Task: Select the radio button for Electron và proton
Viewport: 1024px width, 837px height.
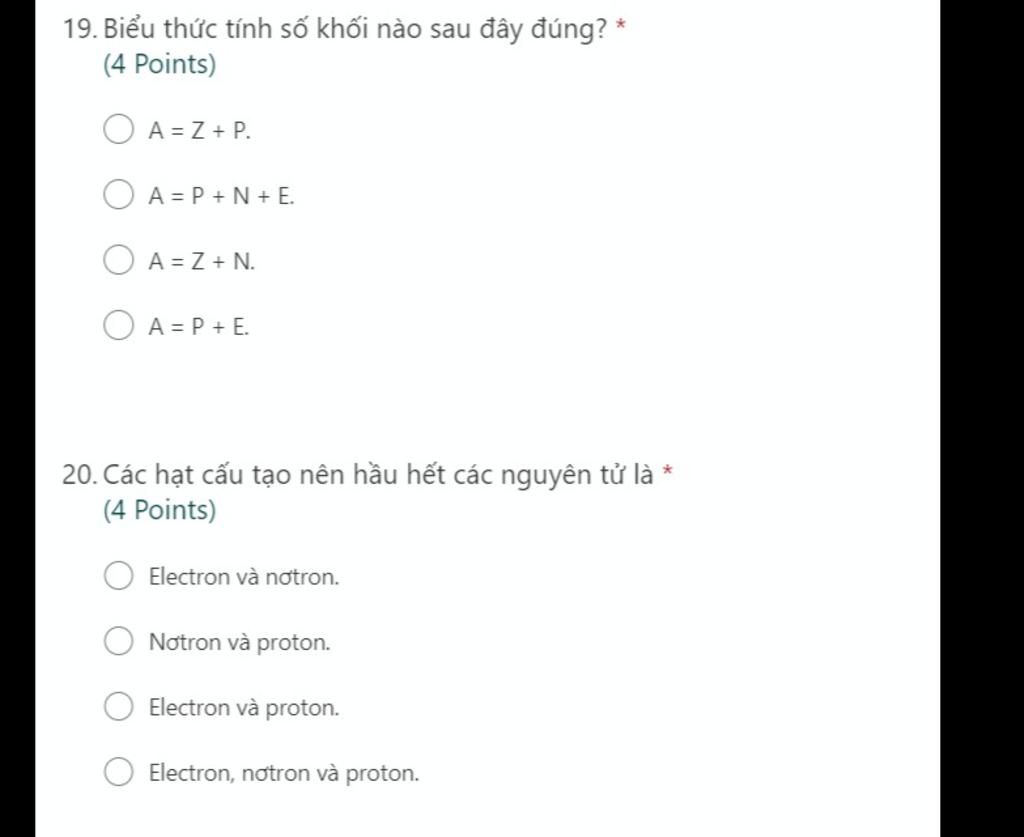Action: tap(118, 707)
